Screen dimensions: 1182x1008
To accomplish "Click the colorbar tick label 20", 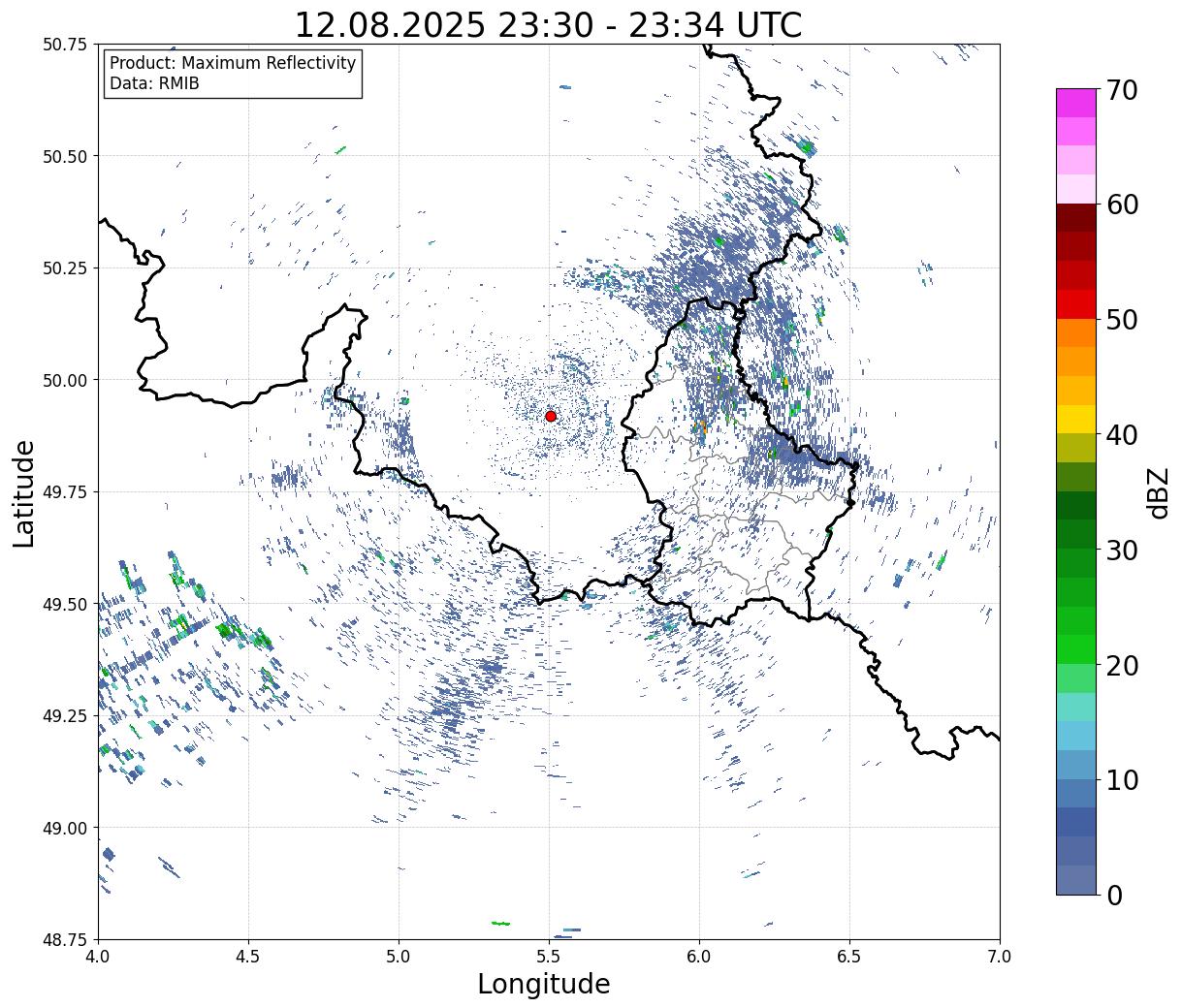I will [1122, 666].
